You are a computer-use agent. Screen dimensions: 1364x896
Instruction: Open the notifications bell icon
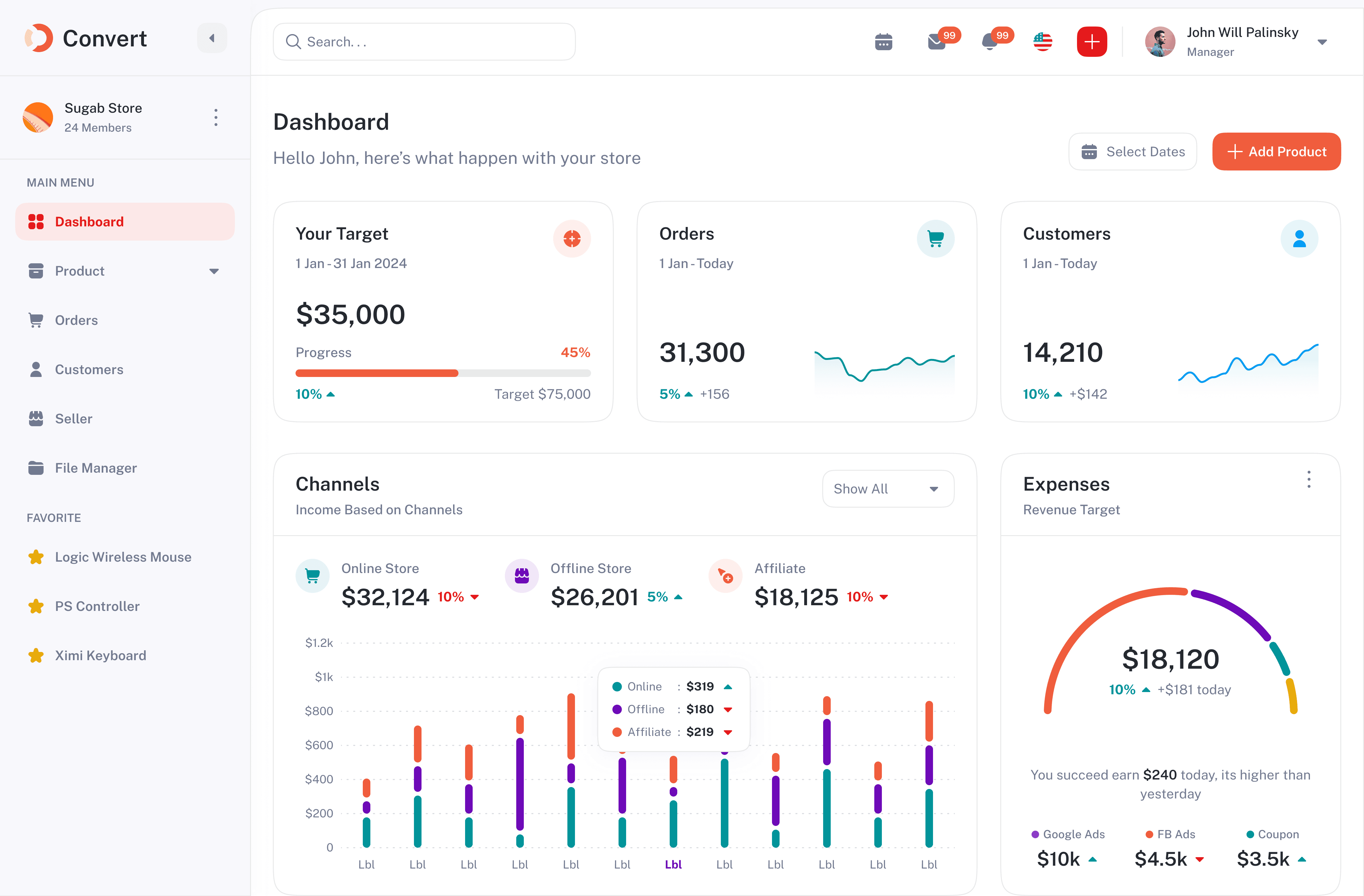click(x=989, y=42)
